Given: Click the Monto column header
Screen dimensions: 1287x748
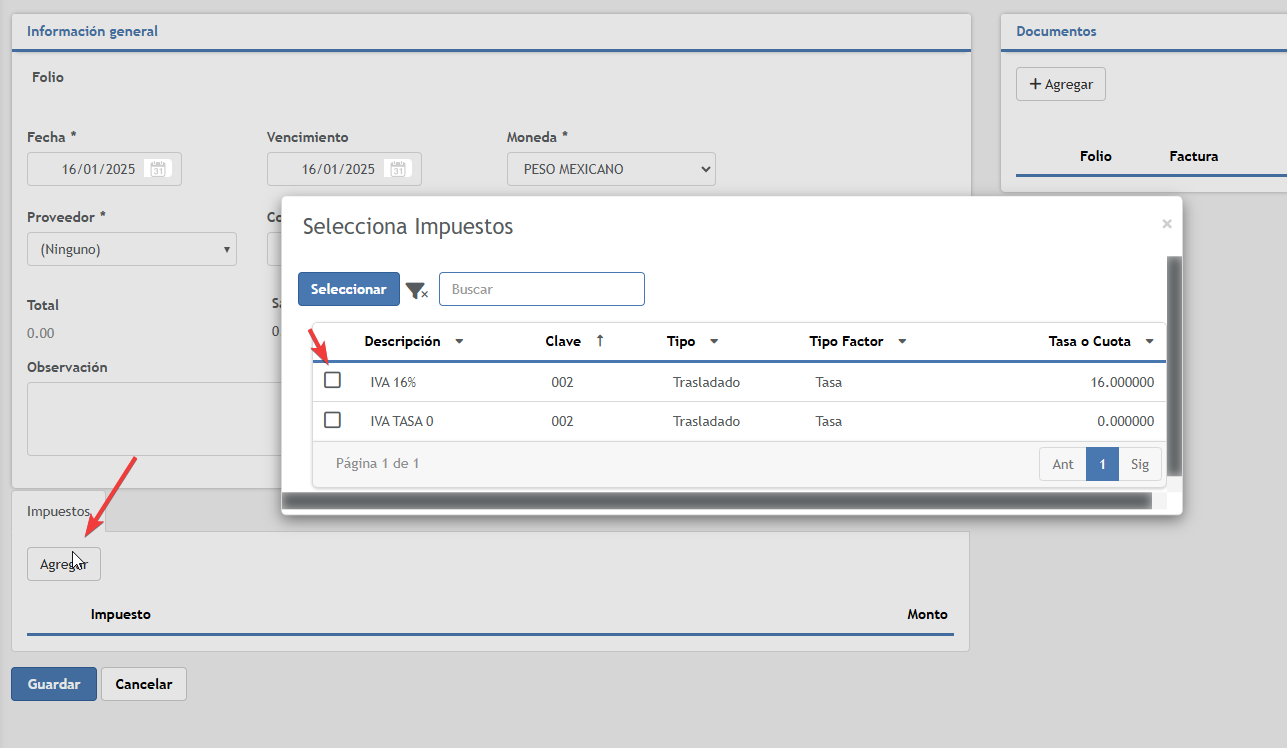Looking at the screenshot, I should pyautogui.click(x=927, y=614).
